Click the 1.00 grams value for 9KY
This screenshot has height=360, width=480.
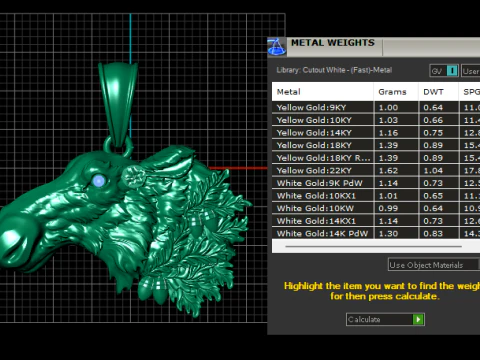pos(388,107)
